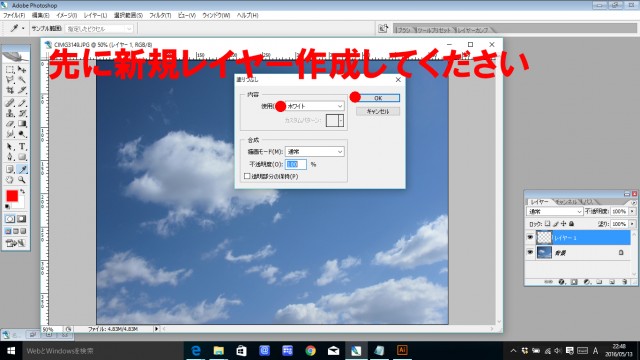
Task: Select the Gradient tool
Action: point(22,124)
